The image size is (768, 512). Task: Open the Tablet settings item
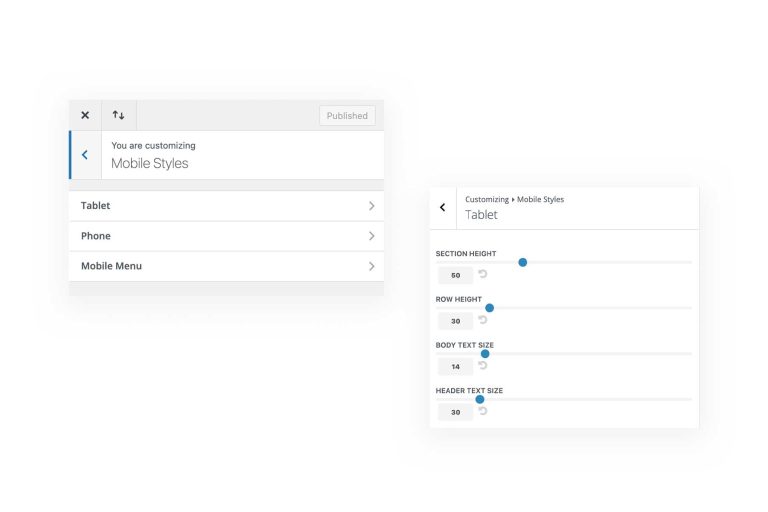coord(96,206)
